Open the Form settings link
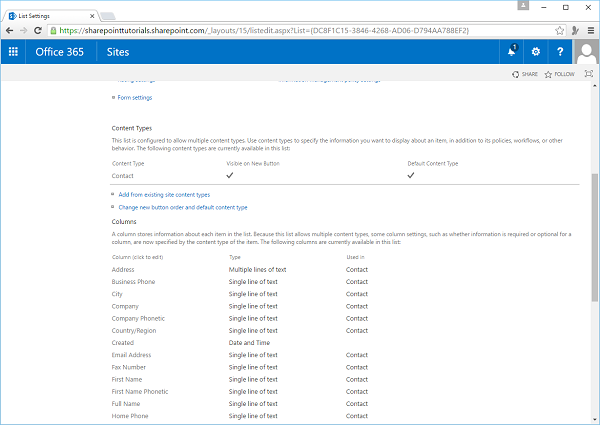Image resolution: width=600 pixels, height=425 pixels. (x=135, y=98)
